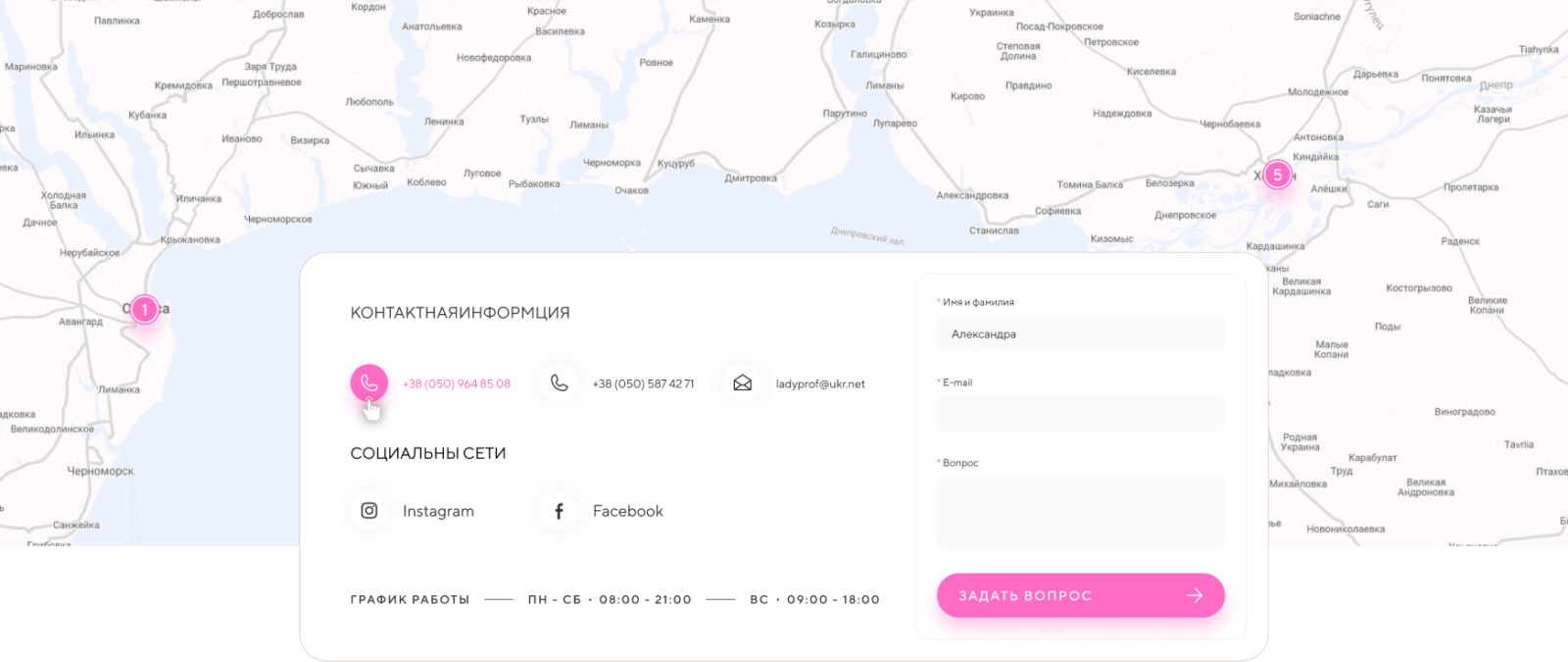The width and height of the screenshot is (1568, 662).
Task: Click the Очаков town label on the map
Action: coord(631,190)
